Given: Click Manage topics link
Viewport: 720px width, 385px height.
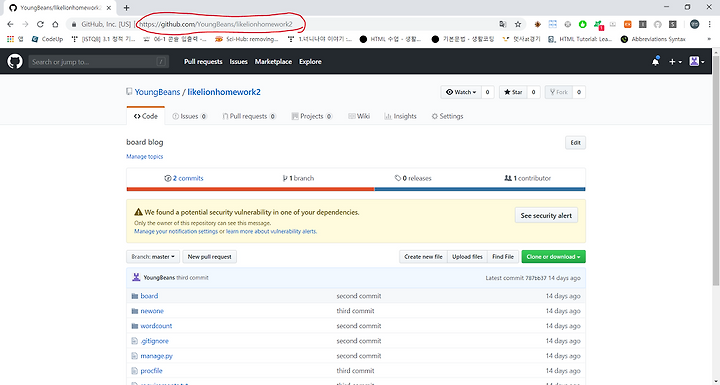Looking at the screenshot, I should [x=145, y=156].
